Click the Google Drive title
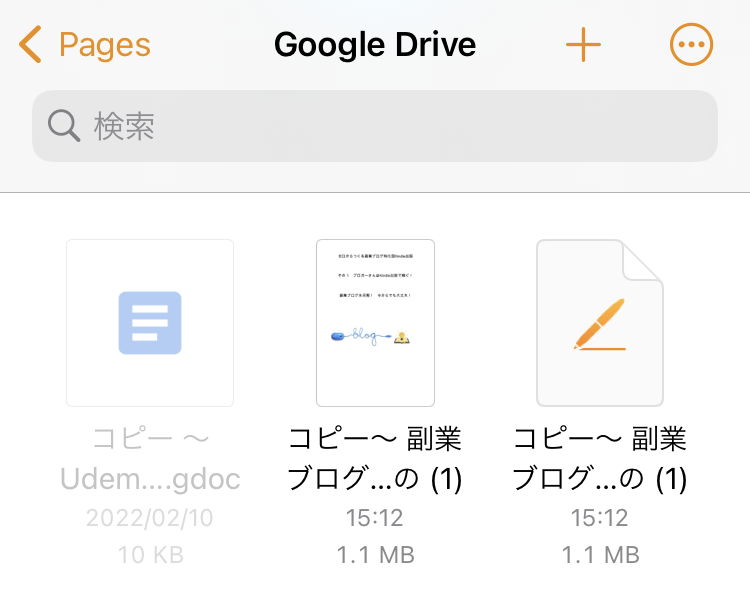This screenshot has width=750, height=614. click(375, 44)
